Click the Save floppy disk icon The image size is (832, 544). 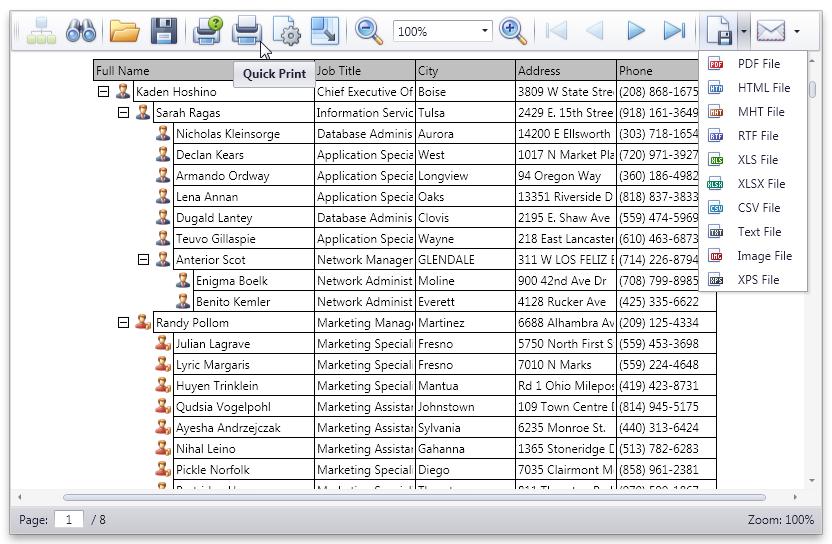click(x=163, y=31)
